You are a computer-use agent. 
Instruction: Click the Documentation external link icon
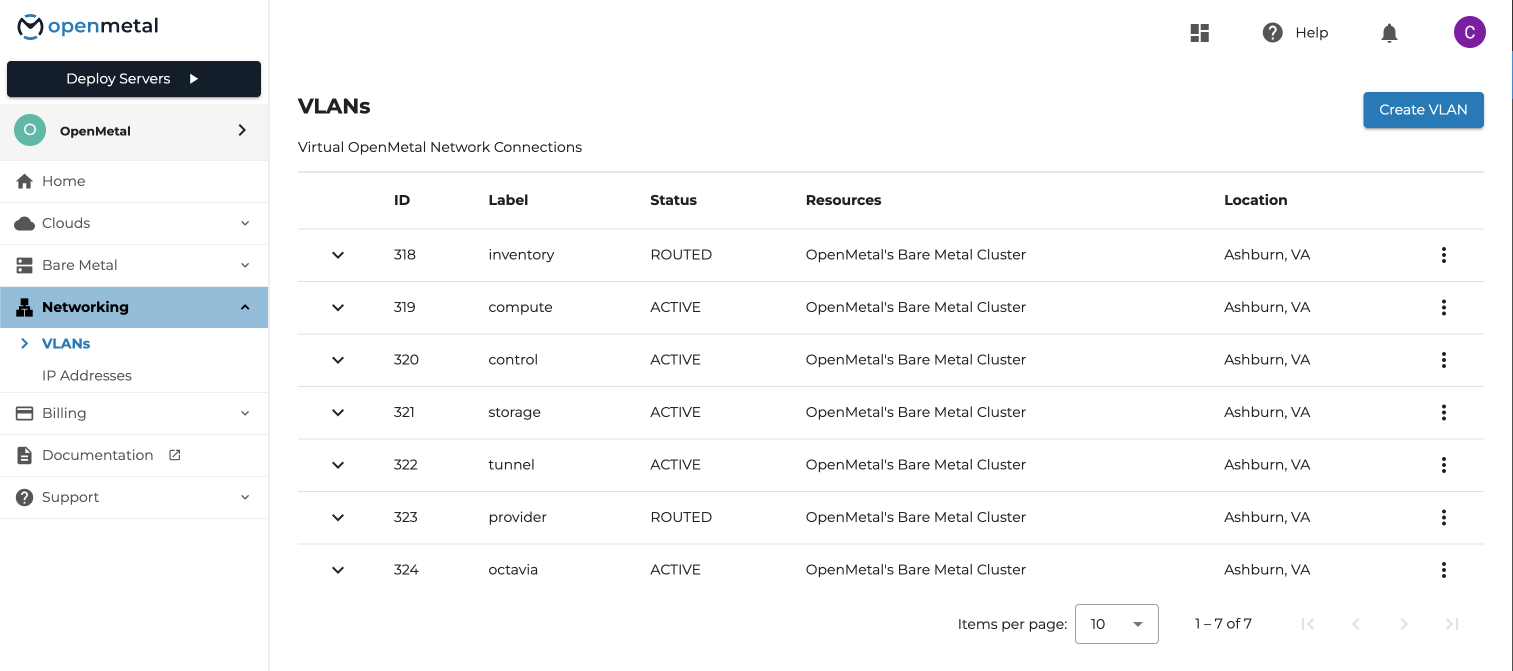(x=174, y=454)
